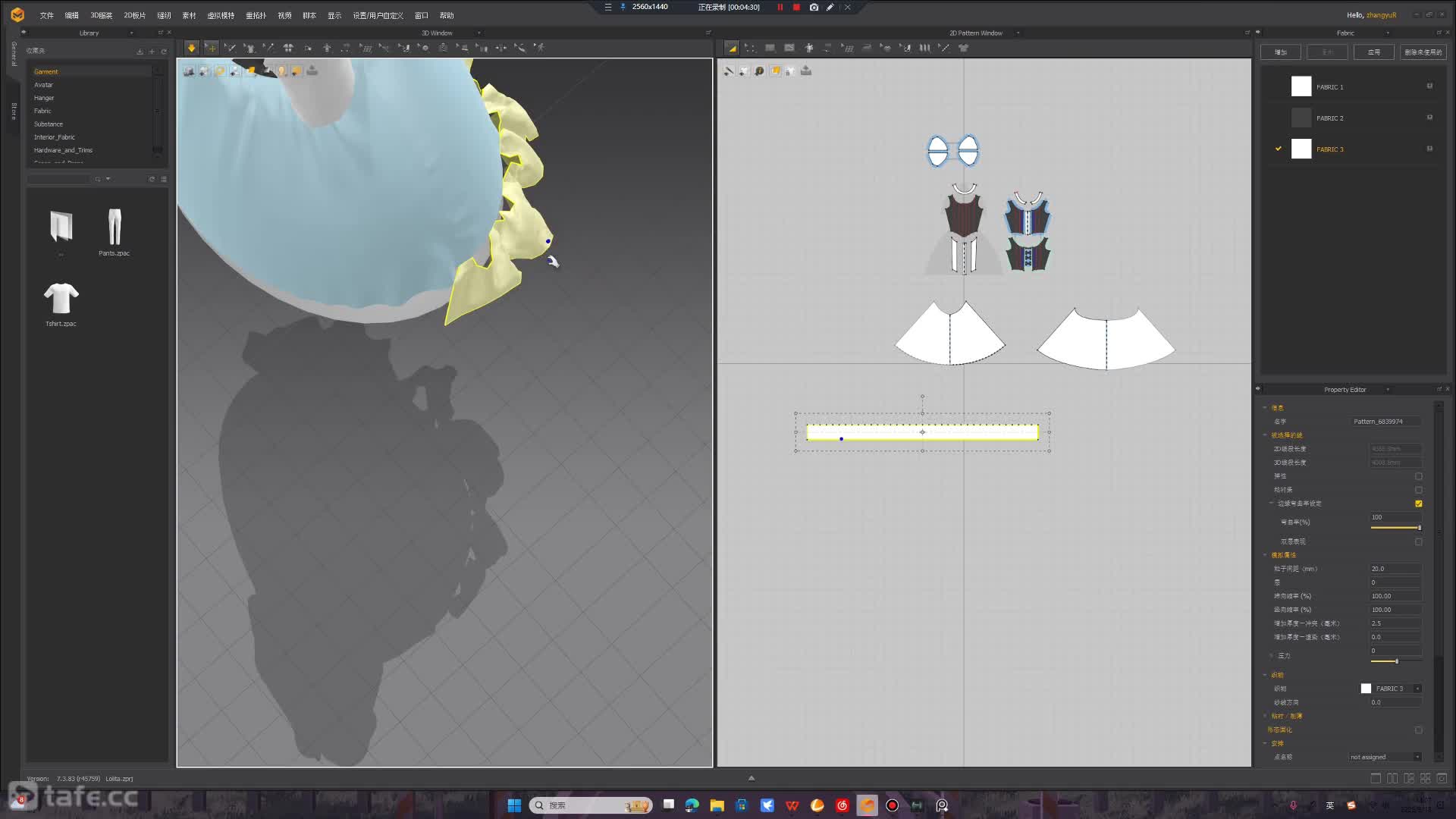Click the pleats/bars icon in 2D toolbar
The height and width of the screenshot is (819, 1456).
click(x=924, y=48)
